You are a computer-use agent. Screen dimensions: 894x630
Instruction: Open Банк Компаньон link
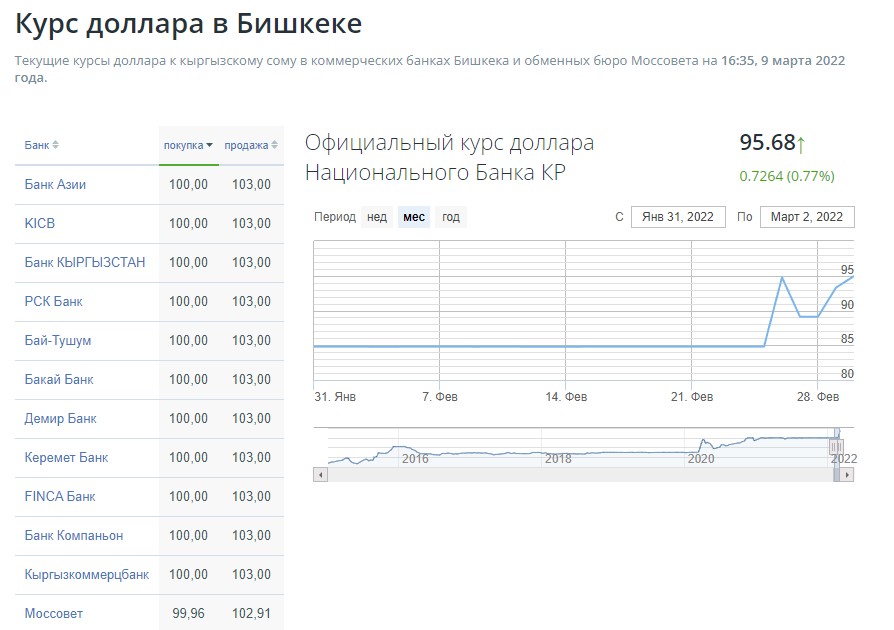(74, 535)
